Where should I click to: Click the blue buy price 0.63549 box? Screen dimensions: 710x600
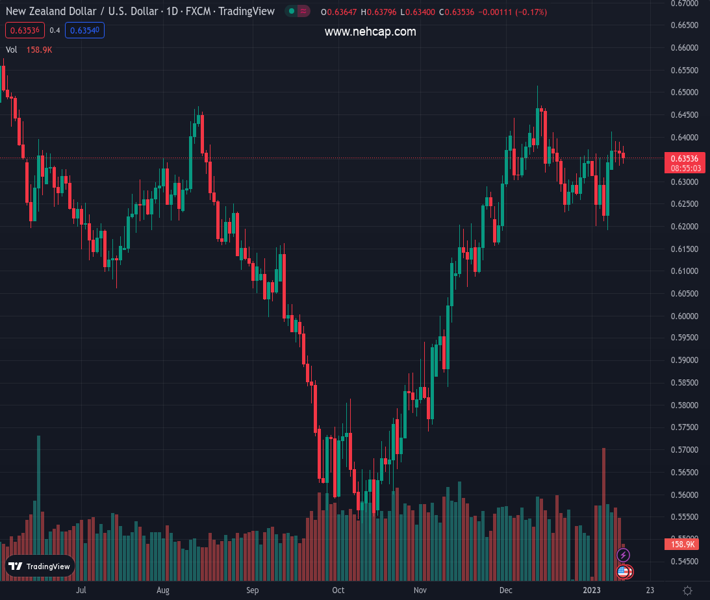85,30
